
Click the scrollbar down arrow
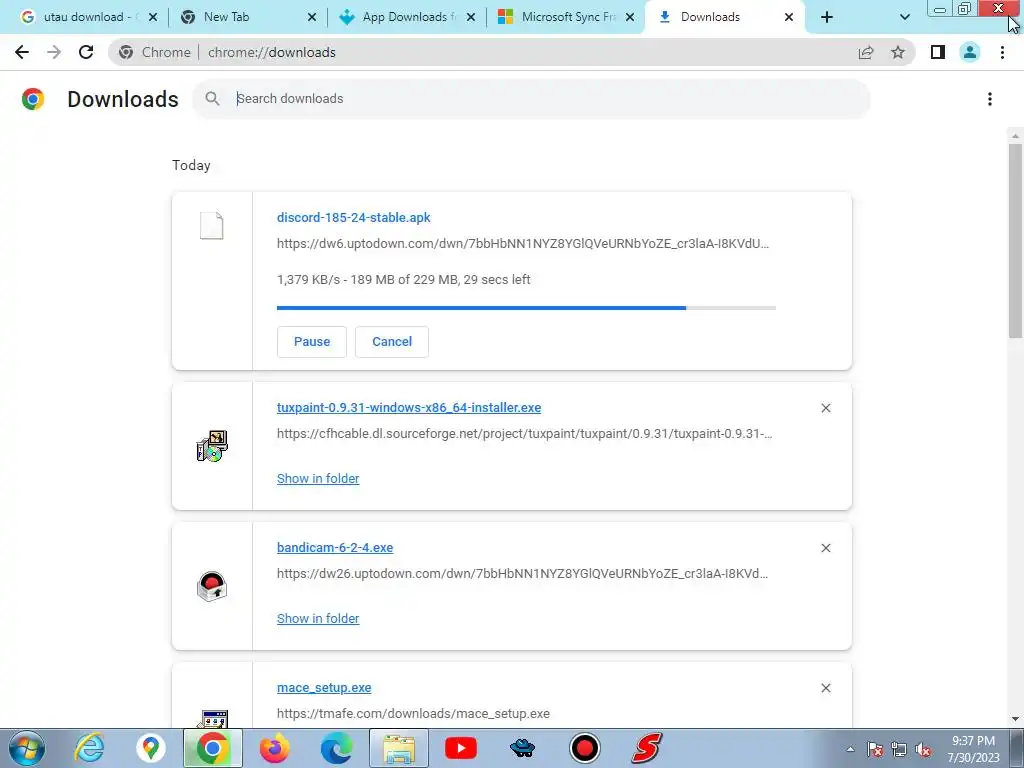(x=1015, y=719)
